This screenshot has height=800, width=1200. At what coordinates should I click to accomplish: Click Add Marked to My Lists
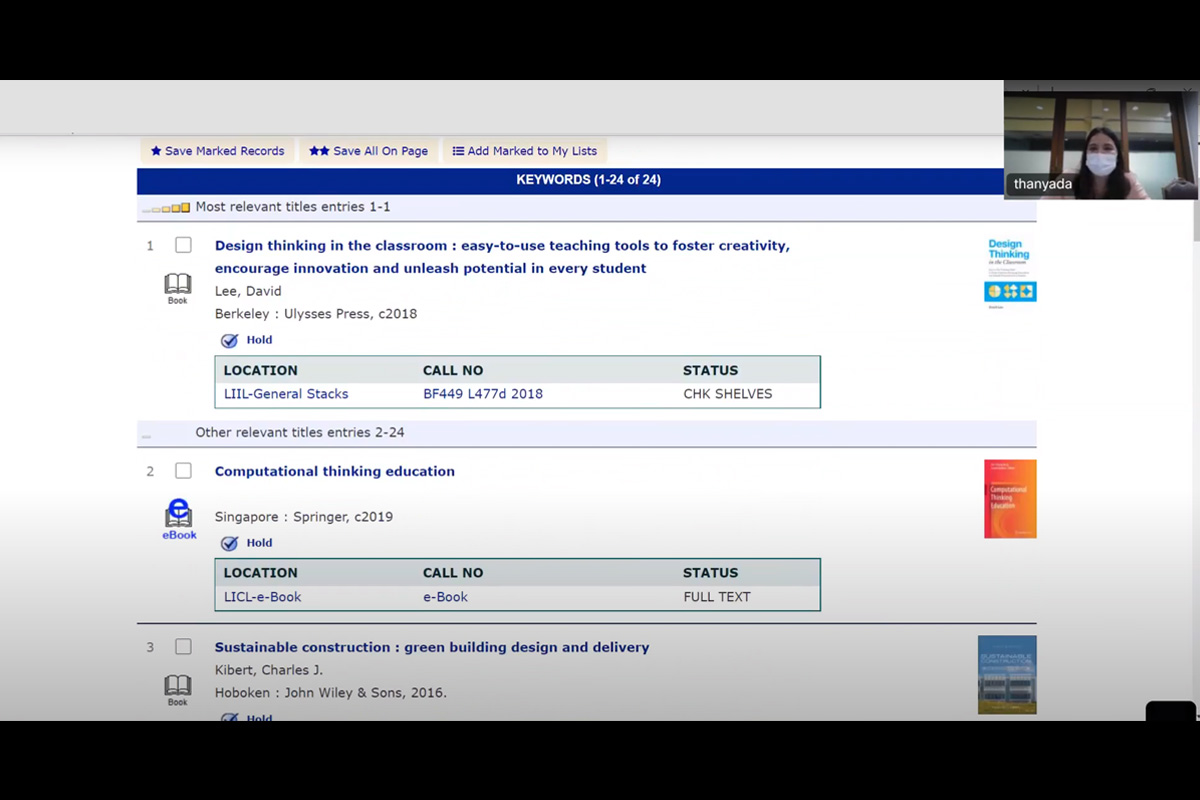pos(524,151)
